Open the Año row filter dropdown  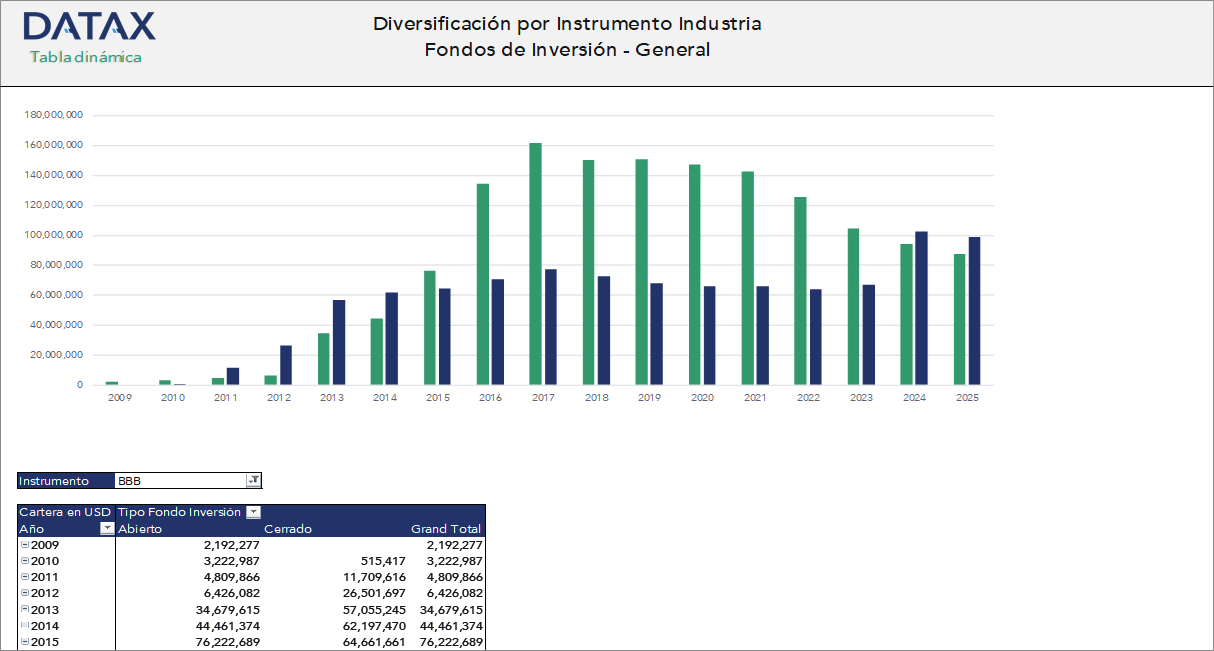(x=106, y=528)
